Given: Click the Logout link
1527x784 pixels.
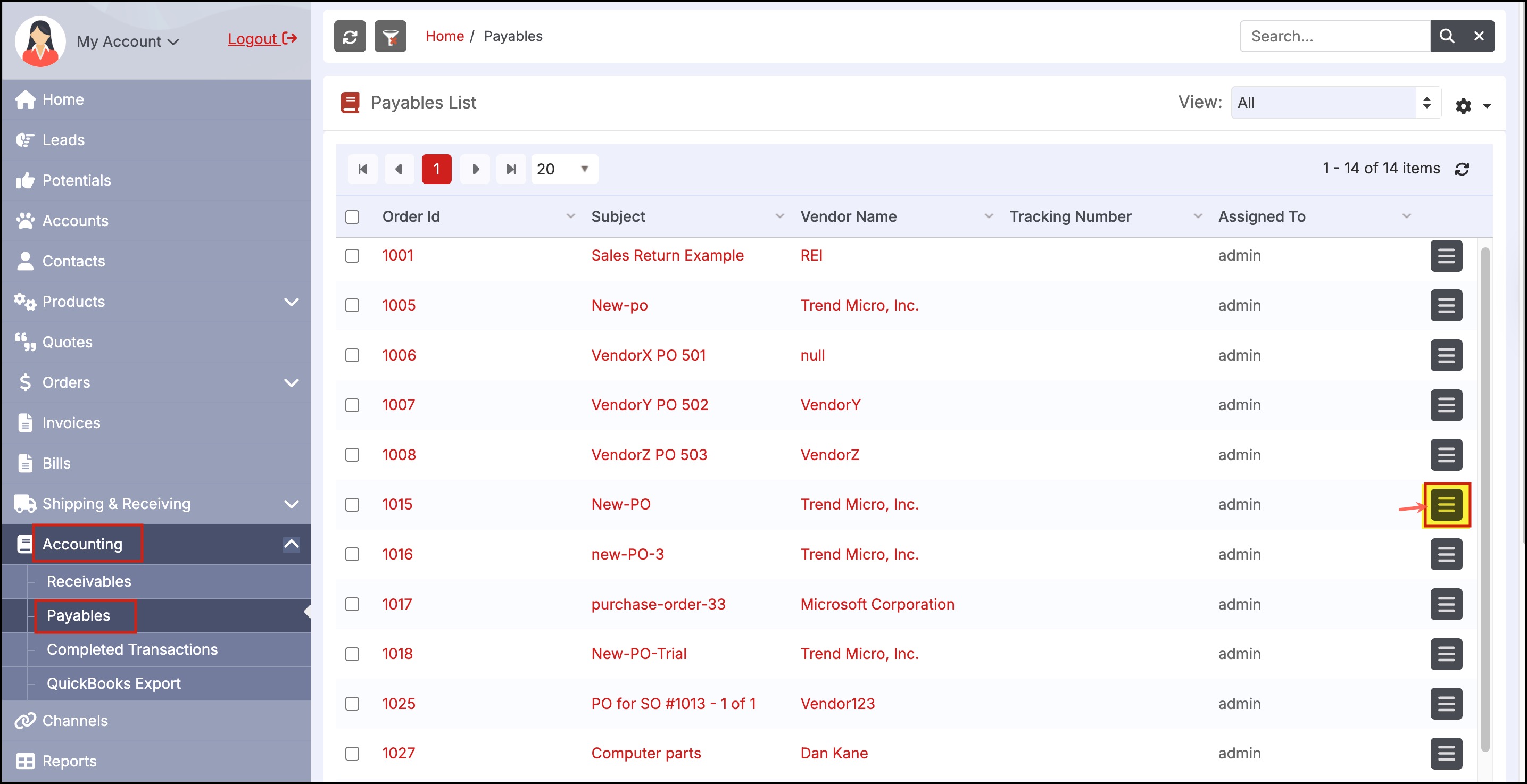Looking at the screenshot, I should (261, 39).
